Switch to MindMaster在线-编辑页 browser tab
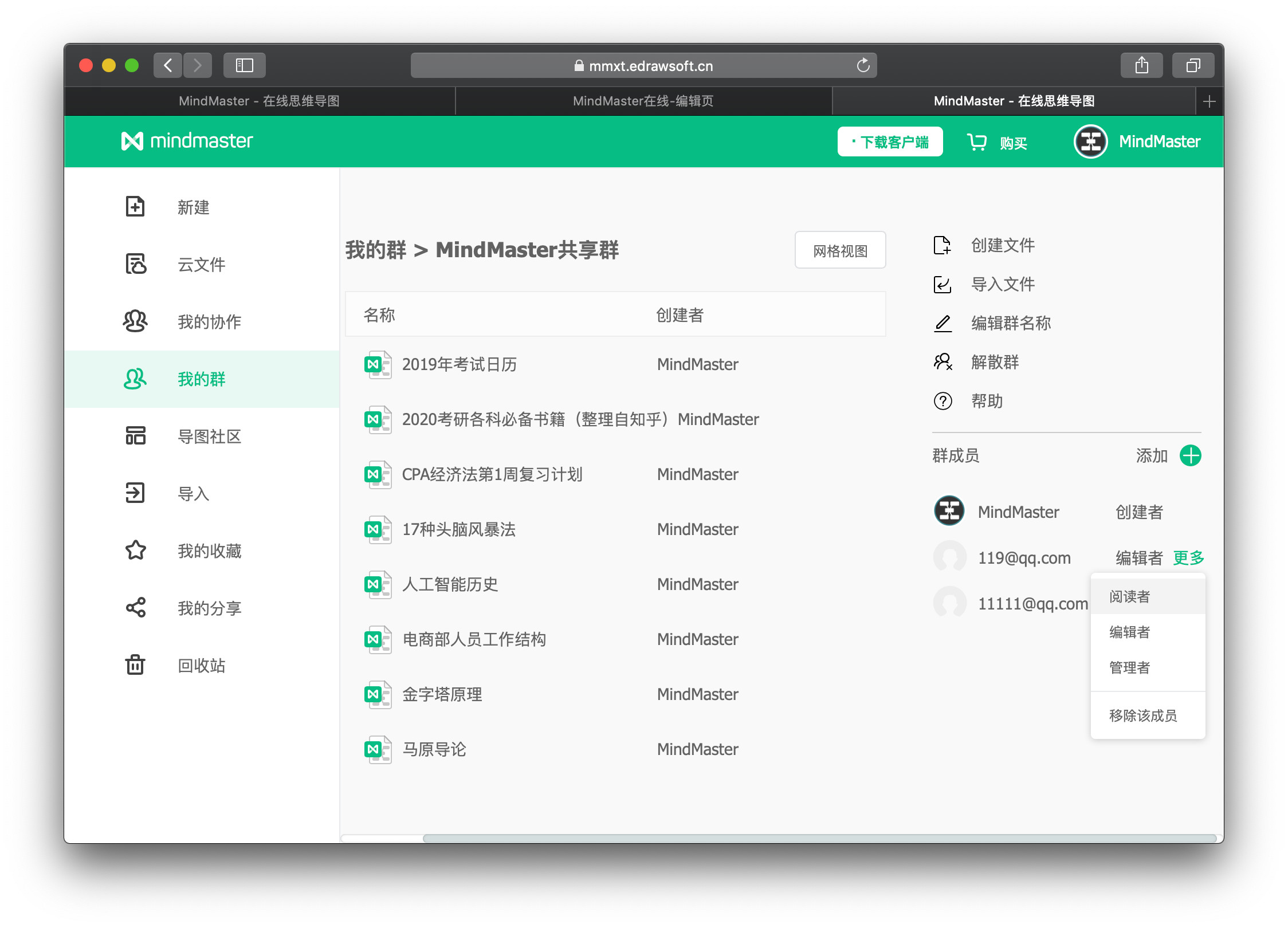This screenshot has width=1288, height=928. [x=643, y=101]
